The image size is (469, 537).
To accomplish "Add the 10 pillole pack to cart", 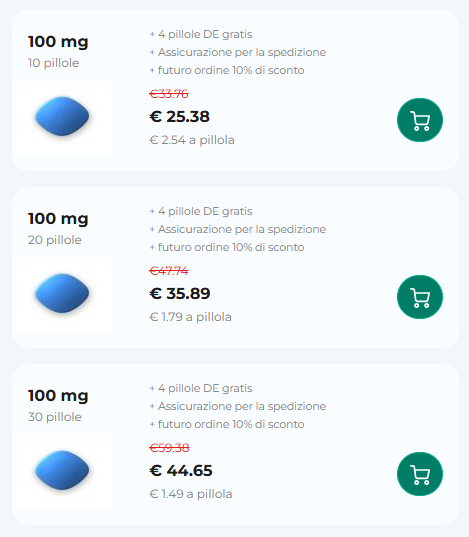I will click(420, 120).
